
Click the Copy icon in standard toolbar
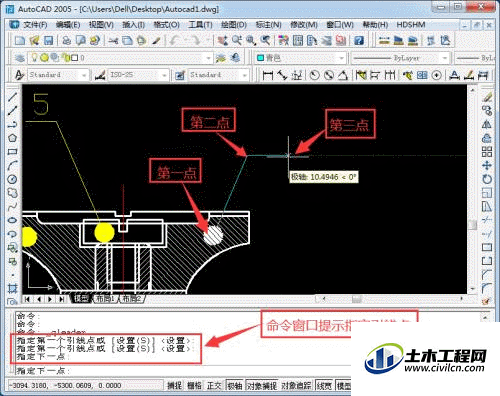click(127, 41)
